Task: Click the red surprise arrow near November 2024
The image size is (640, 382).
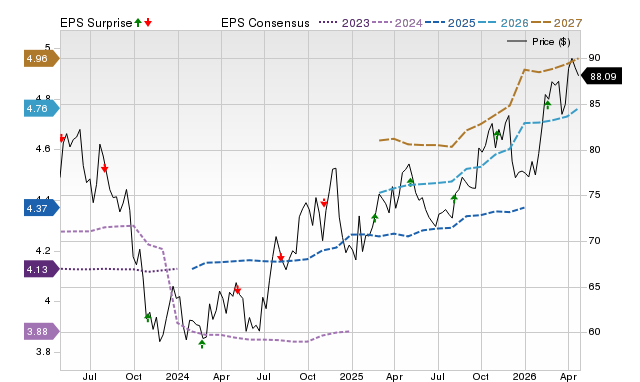Action: [x=324, y=202]
